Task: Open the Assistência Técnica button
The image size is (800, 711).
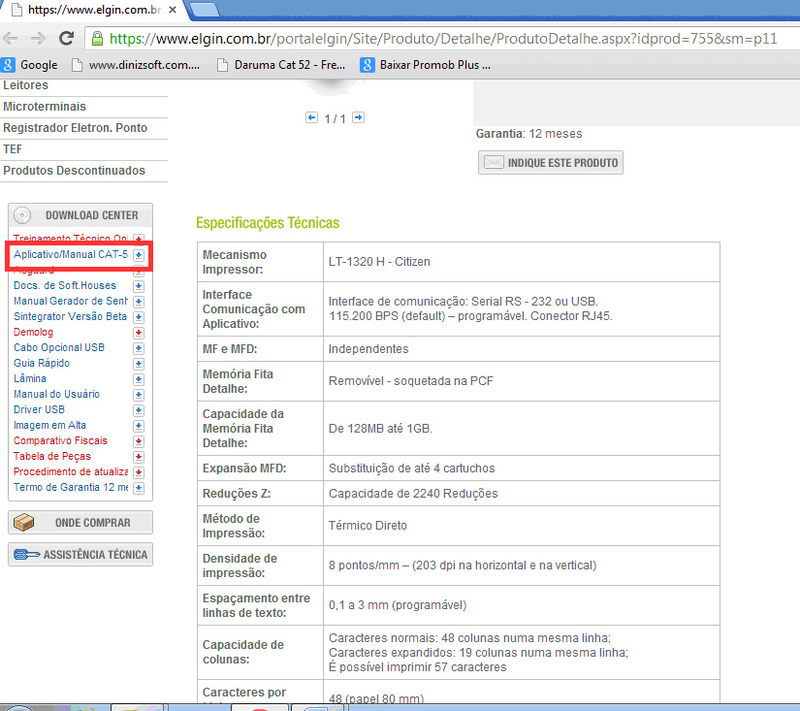Action: pos(81,554)
